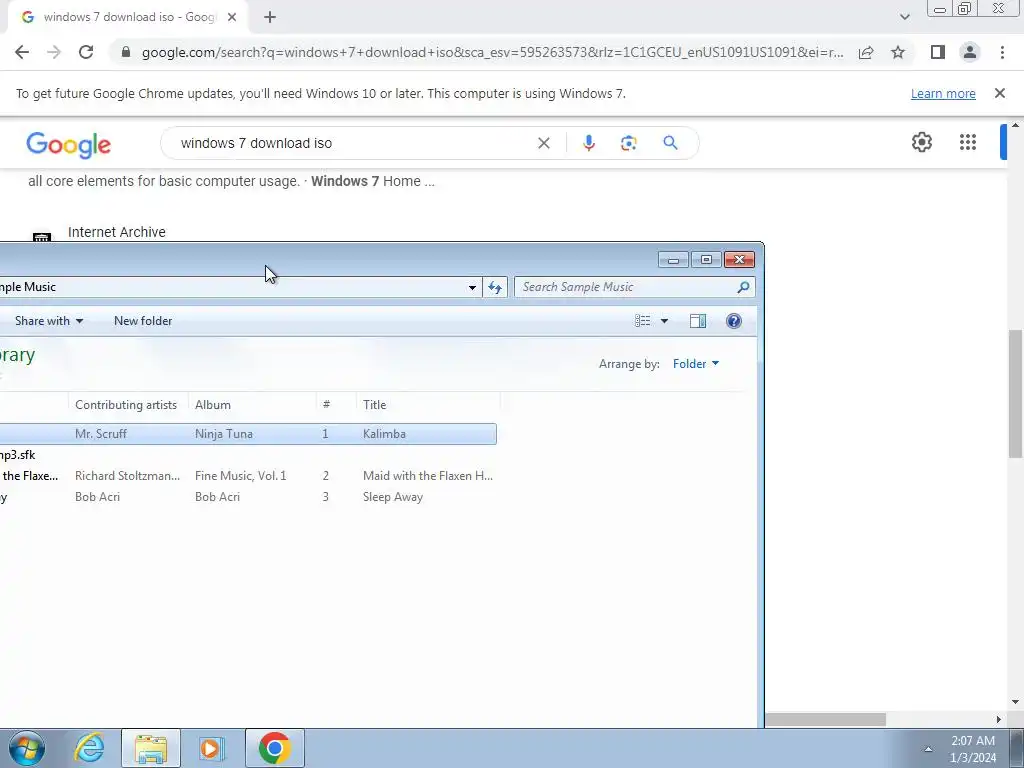The height and width of the screenshot is (768, 1024).
Task: Click Chrome page horizontal scrollbar thumb
Action: (x=825, y=720)
